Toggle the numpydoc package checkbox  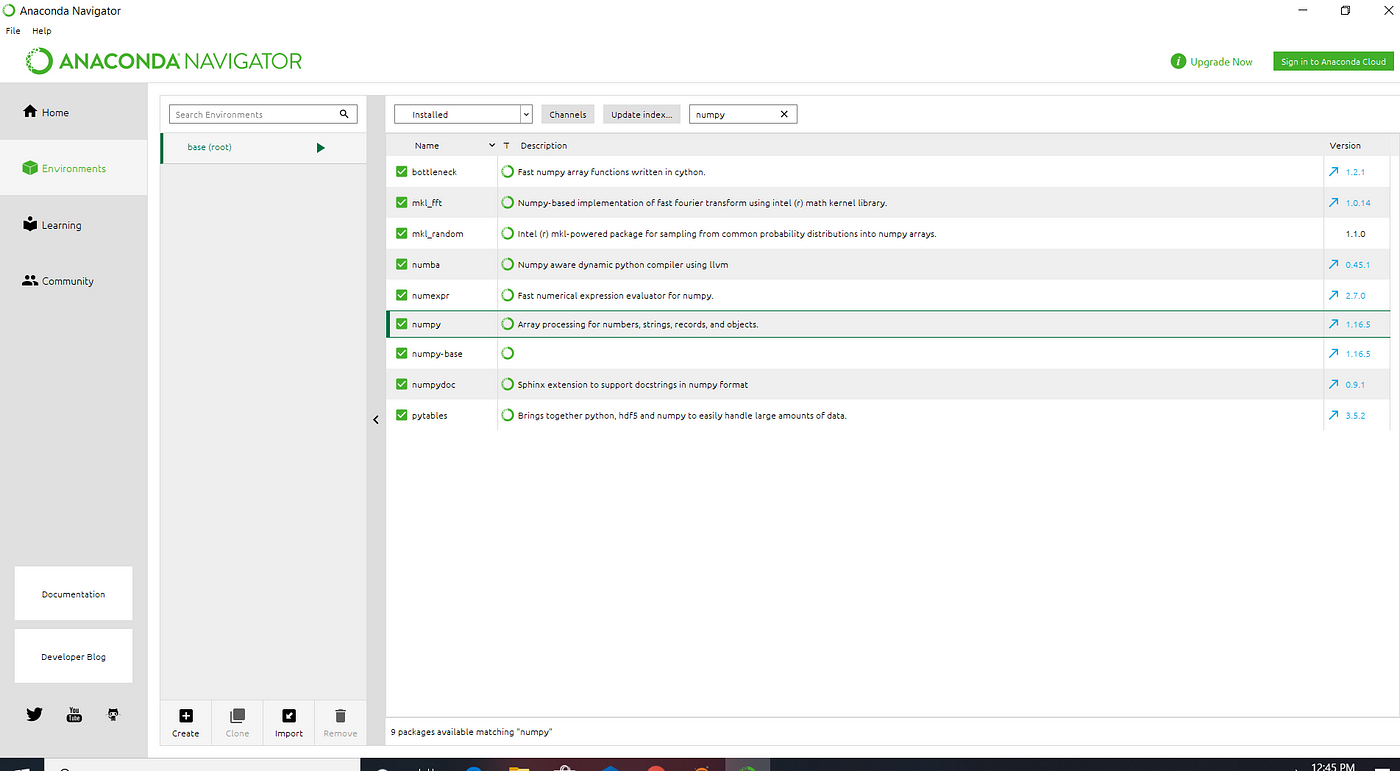402,384
